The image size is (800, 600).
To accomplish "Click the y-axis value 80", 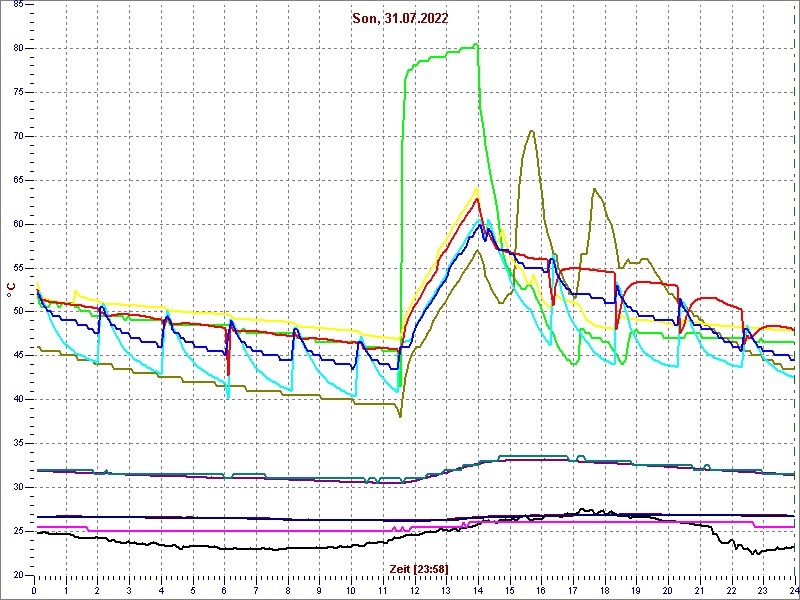I will 17,49.
